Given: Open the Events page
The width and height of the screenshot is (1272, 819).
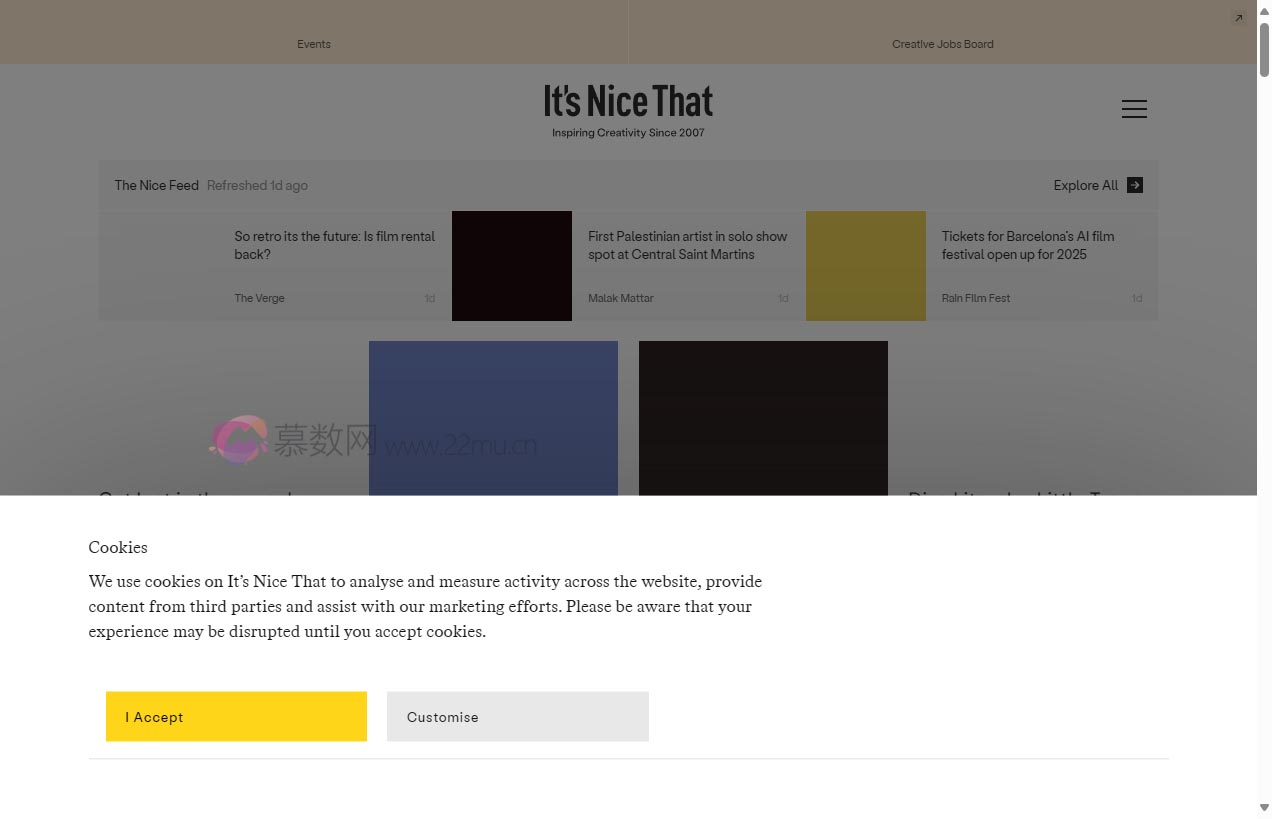Looking at the screenshot, I should pos(314,44).
